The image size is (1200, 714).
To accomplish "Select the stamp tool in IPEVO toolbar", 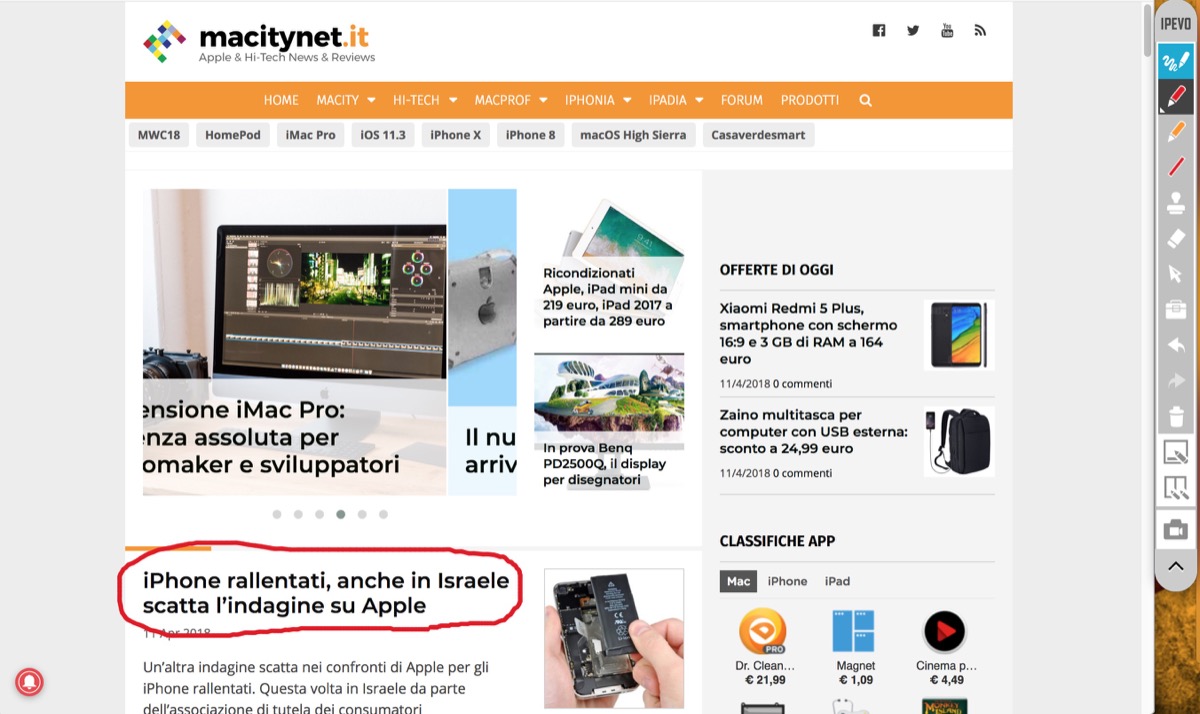I will pos(1176,203).
